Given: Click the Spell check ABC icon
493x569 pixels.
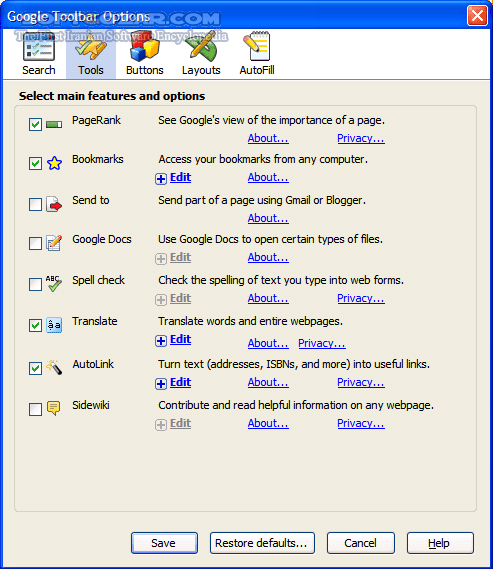Looking at the screenshot, I should [x=54, y=284].
